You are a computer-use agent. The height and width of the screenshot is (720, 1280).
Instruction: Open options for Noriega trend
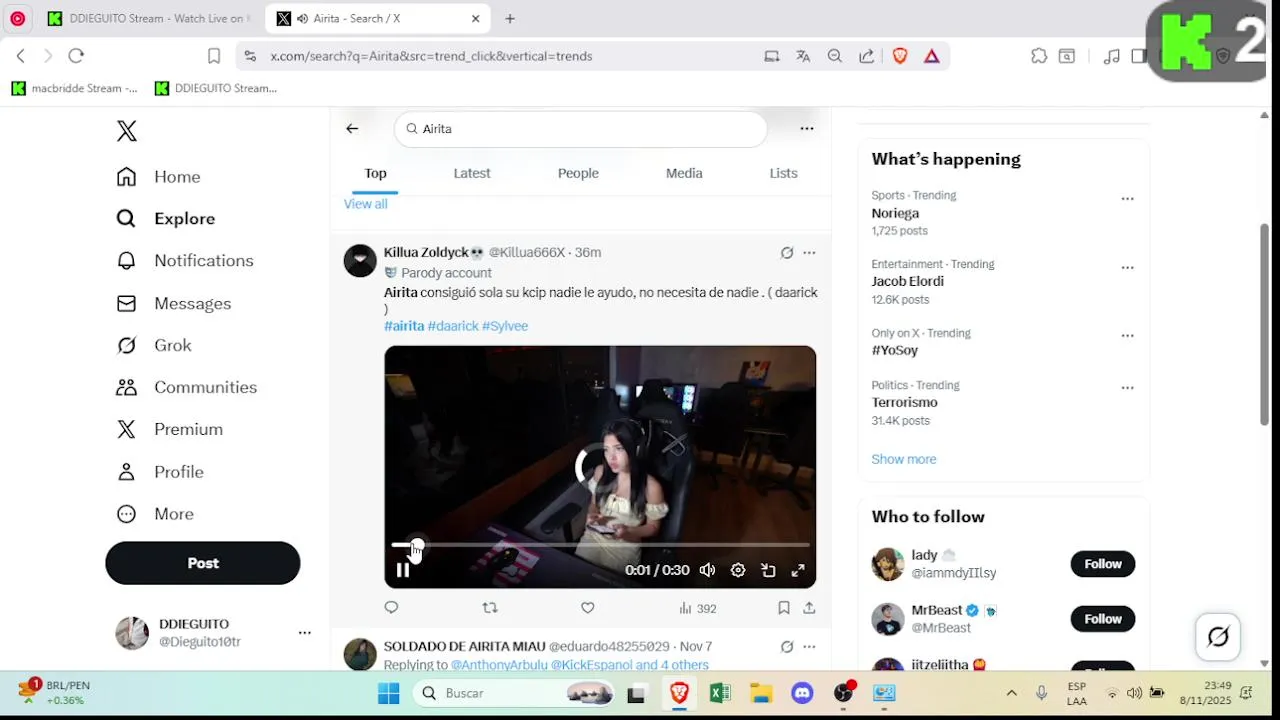[x=1127, y=198]
